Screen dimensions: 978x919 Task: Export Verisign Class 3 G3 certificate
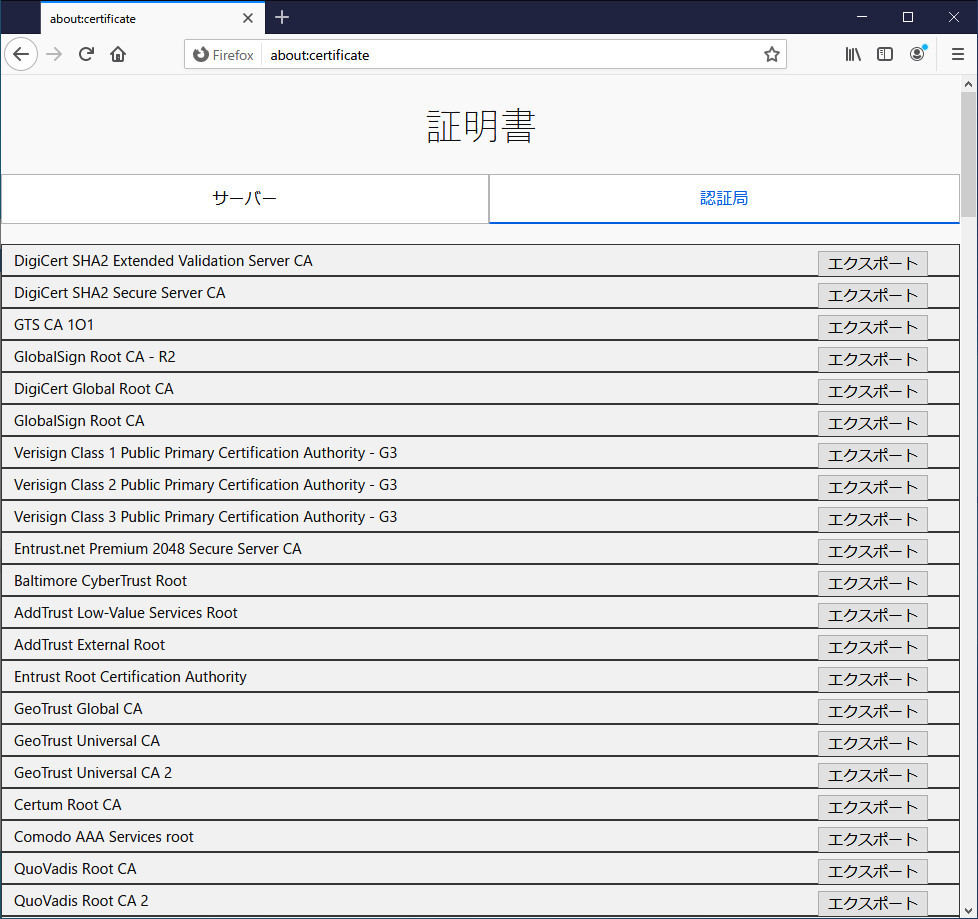pos(873,520)
